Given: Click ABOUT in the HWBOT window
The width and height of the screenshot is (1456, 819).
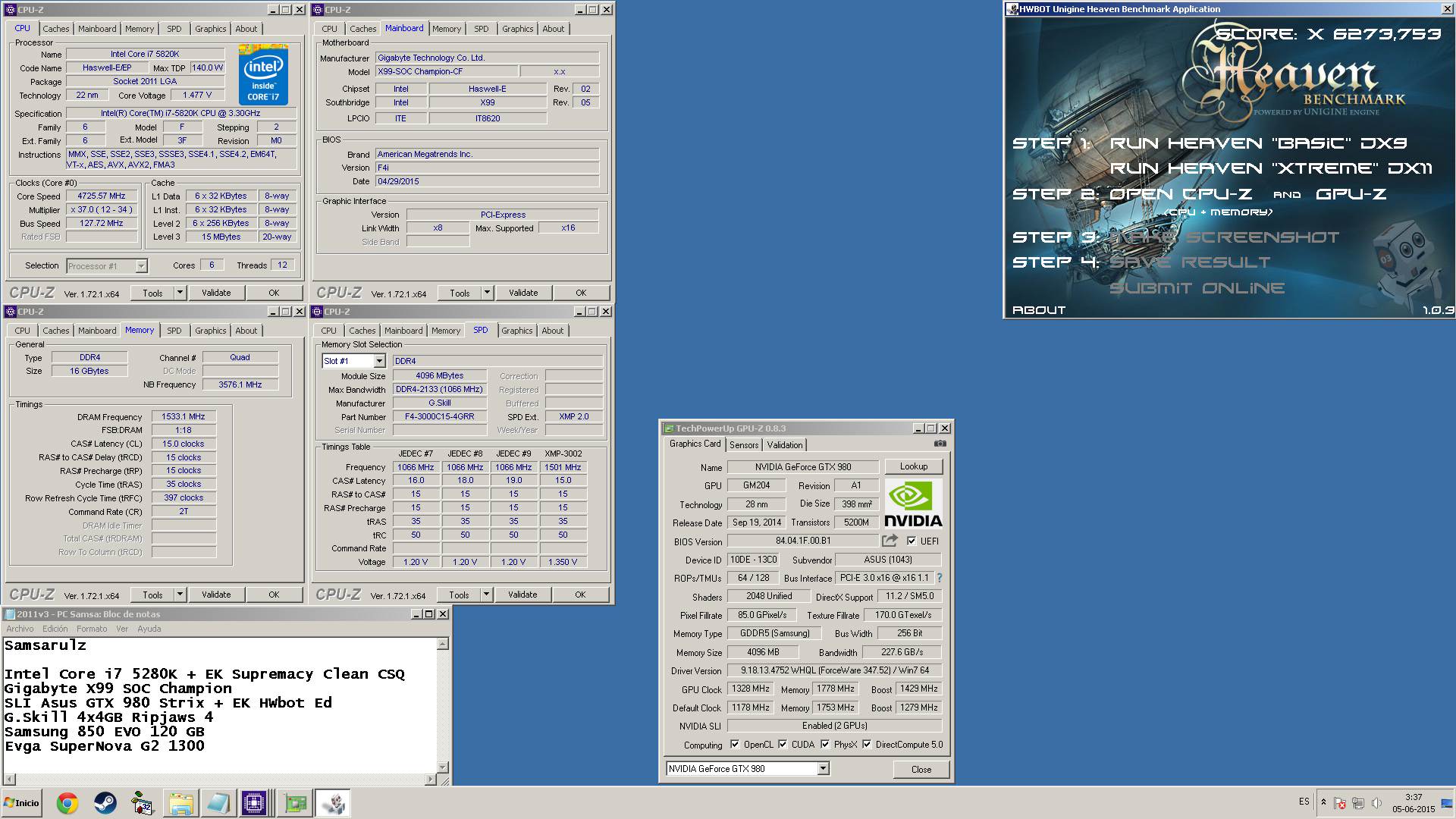Looking at the screenshot, I should [x=1039, y=309].
